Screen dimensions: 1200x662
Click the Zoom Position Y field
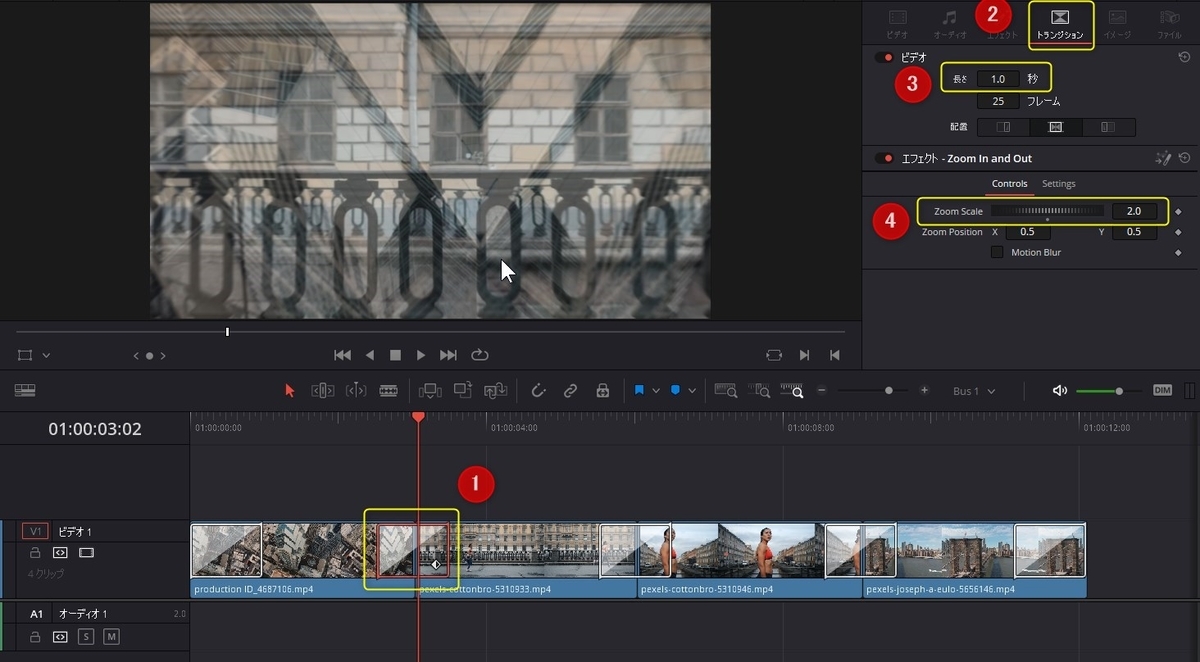coord(1134,232)
